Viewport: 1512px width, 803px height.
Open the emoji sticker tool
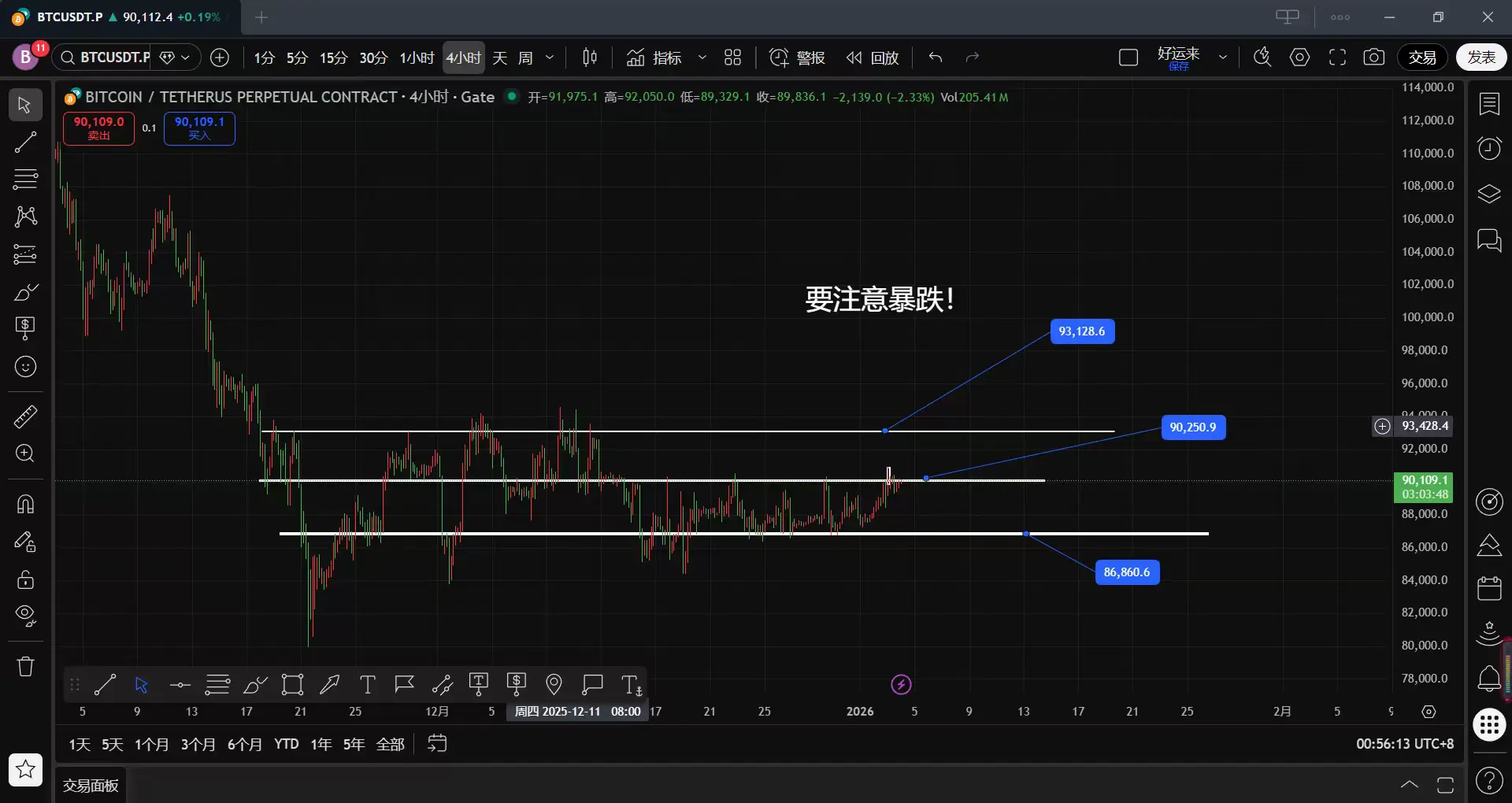coord(25,367)
